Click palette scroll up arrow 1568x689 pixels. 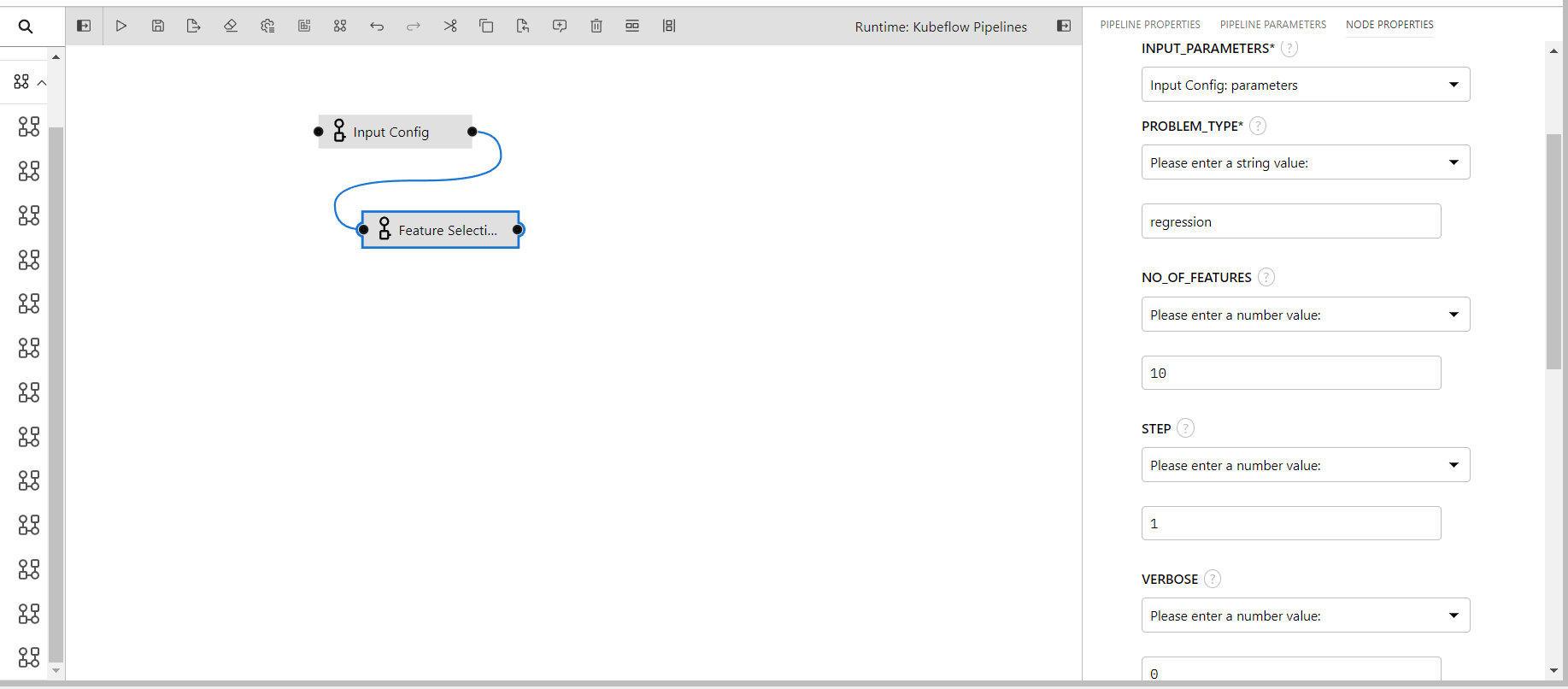click(x=56, y=56)
